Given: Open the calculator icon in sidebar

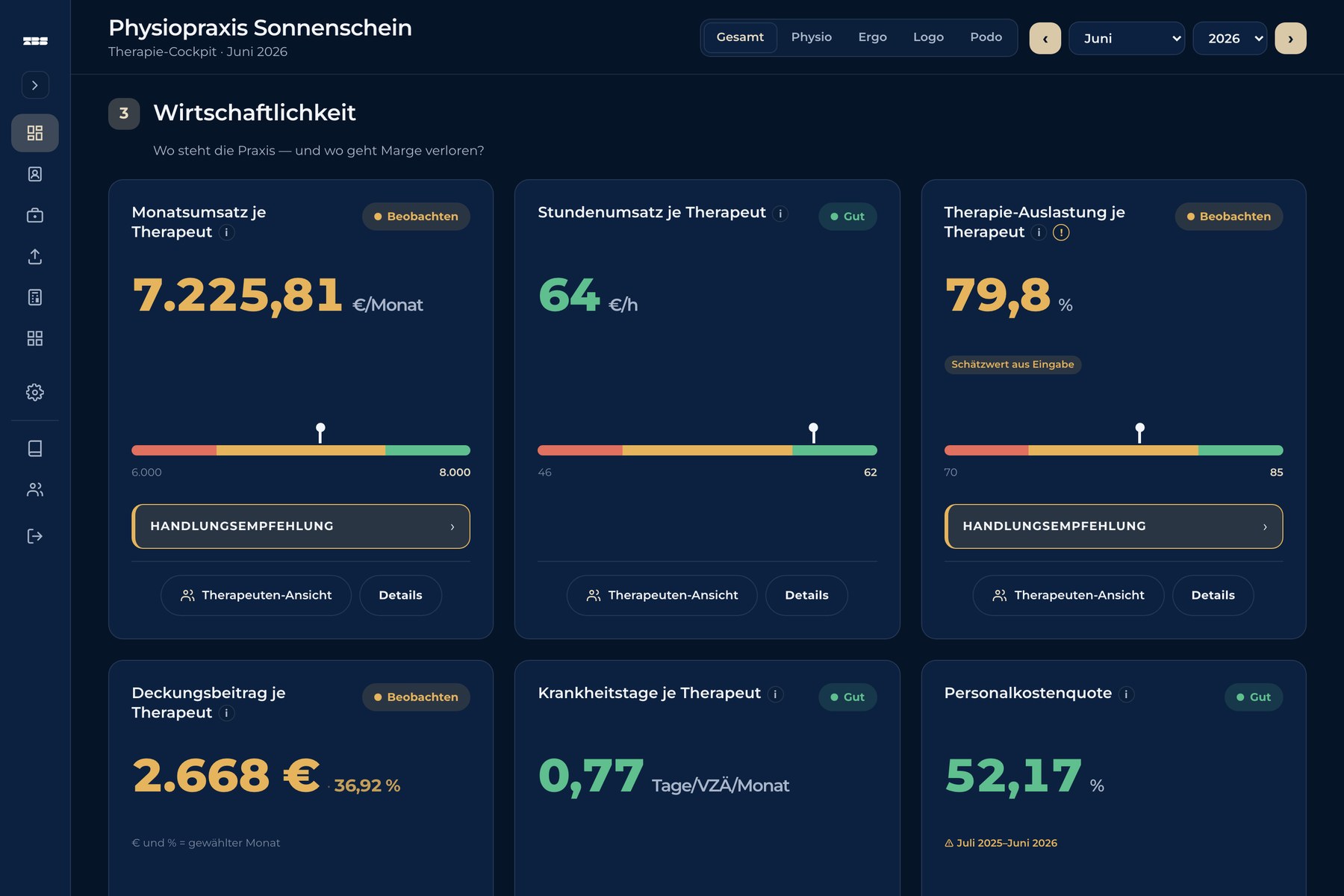Looking at the screenshot, I should (x=35, y=297).
